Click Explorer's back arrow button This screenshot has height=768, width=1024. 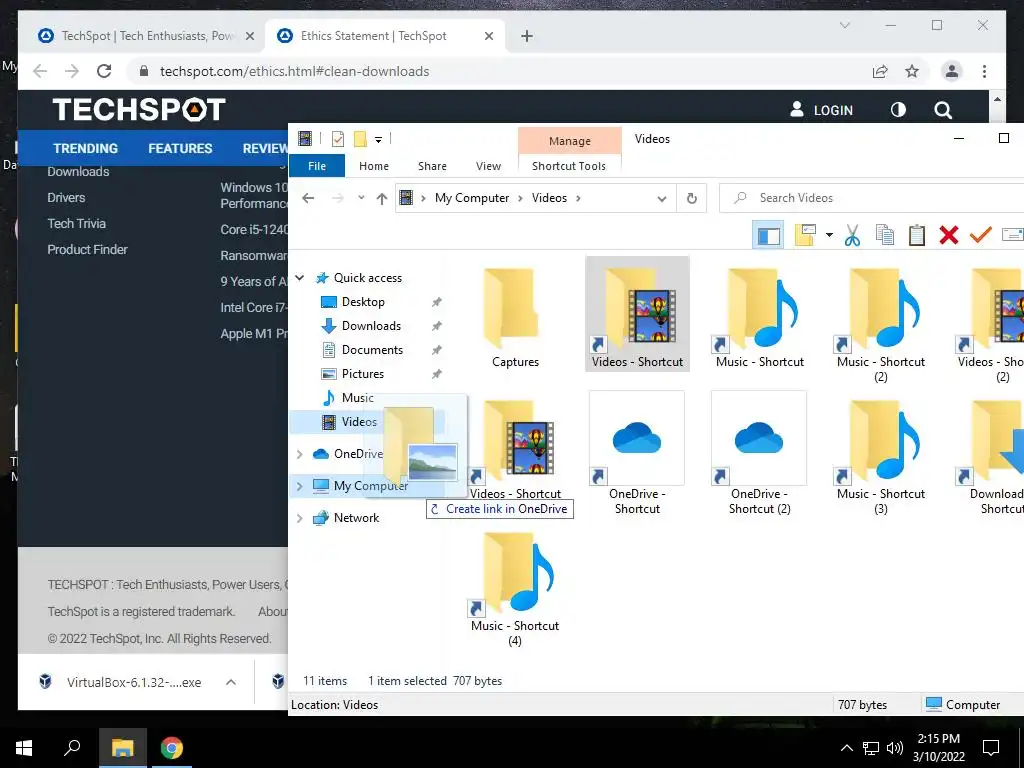(x=308, y=198)
